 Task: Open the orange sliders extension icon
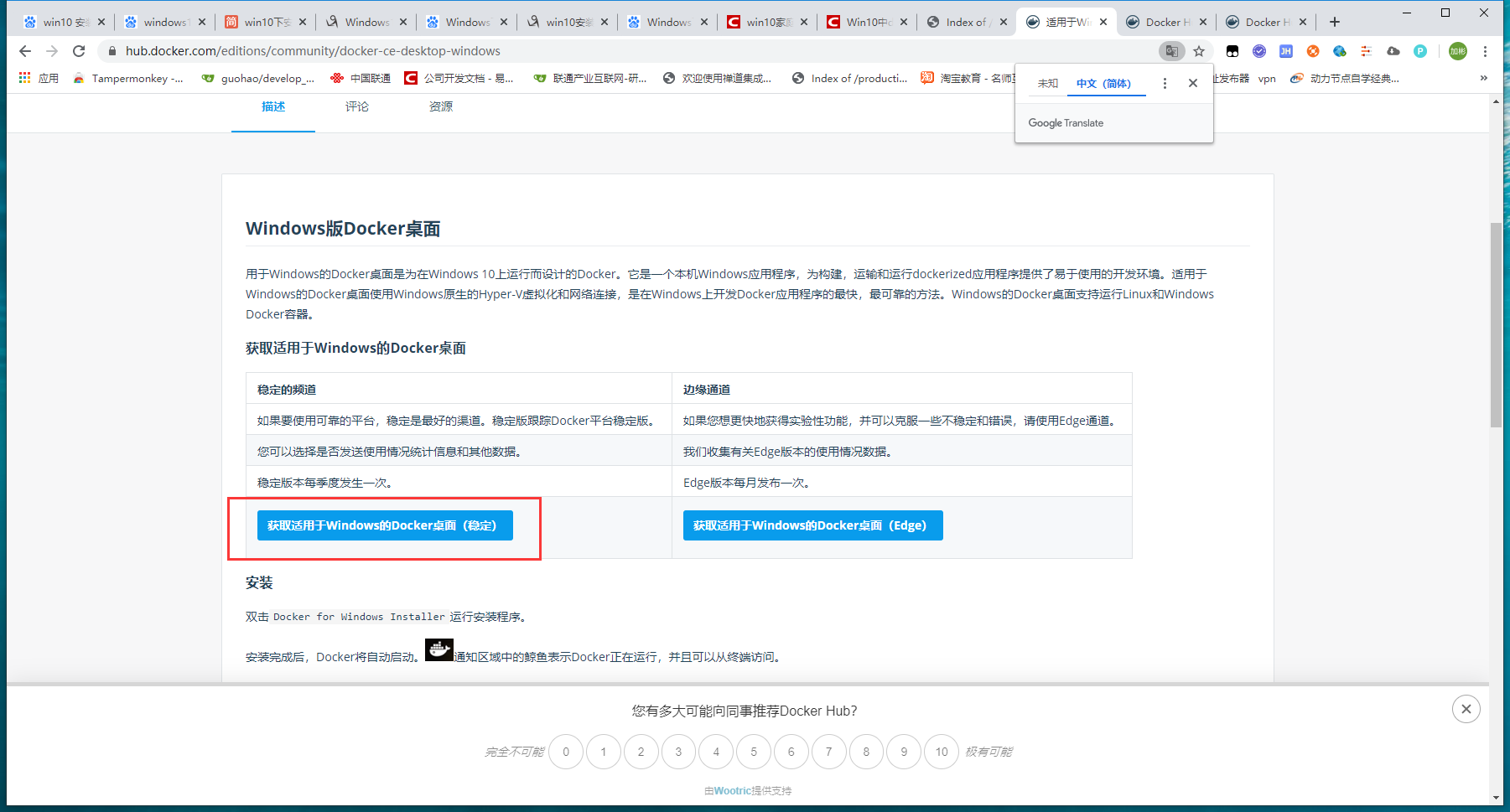(x=1367, y=51)
